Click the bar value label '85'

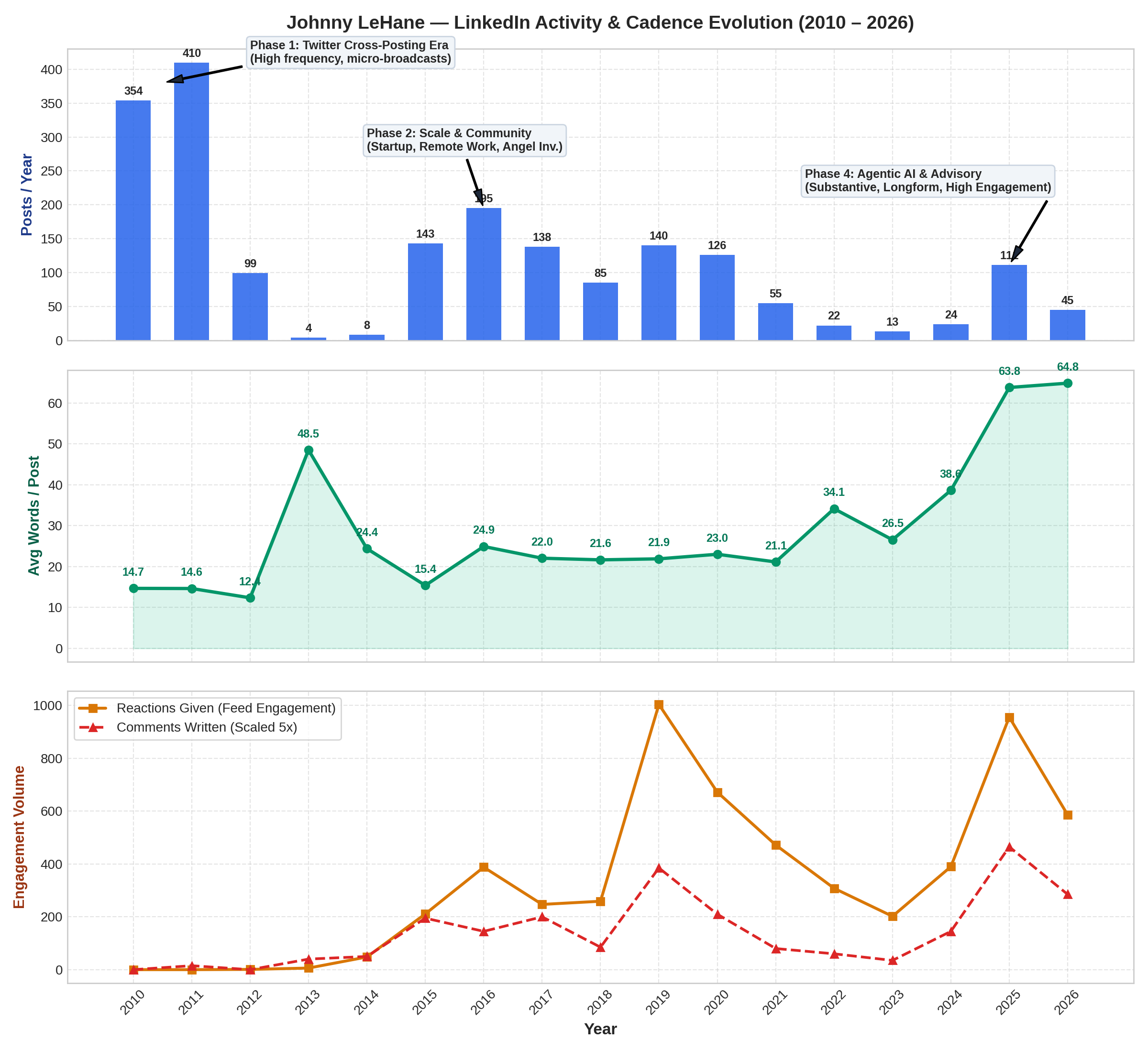tap(600, 273)
